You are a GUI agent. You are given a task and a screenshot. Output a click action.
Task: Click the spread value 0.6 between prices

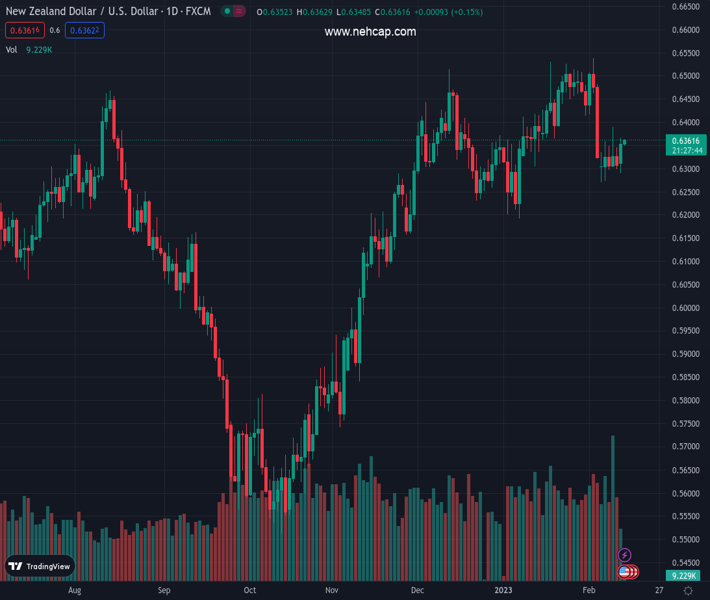coord(54,31)
